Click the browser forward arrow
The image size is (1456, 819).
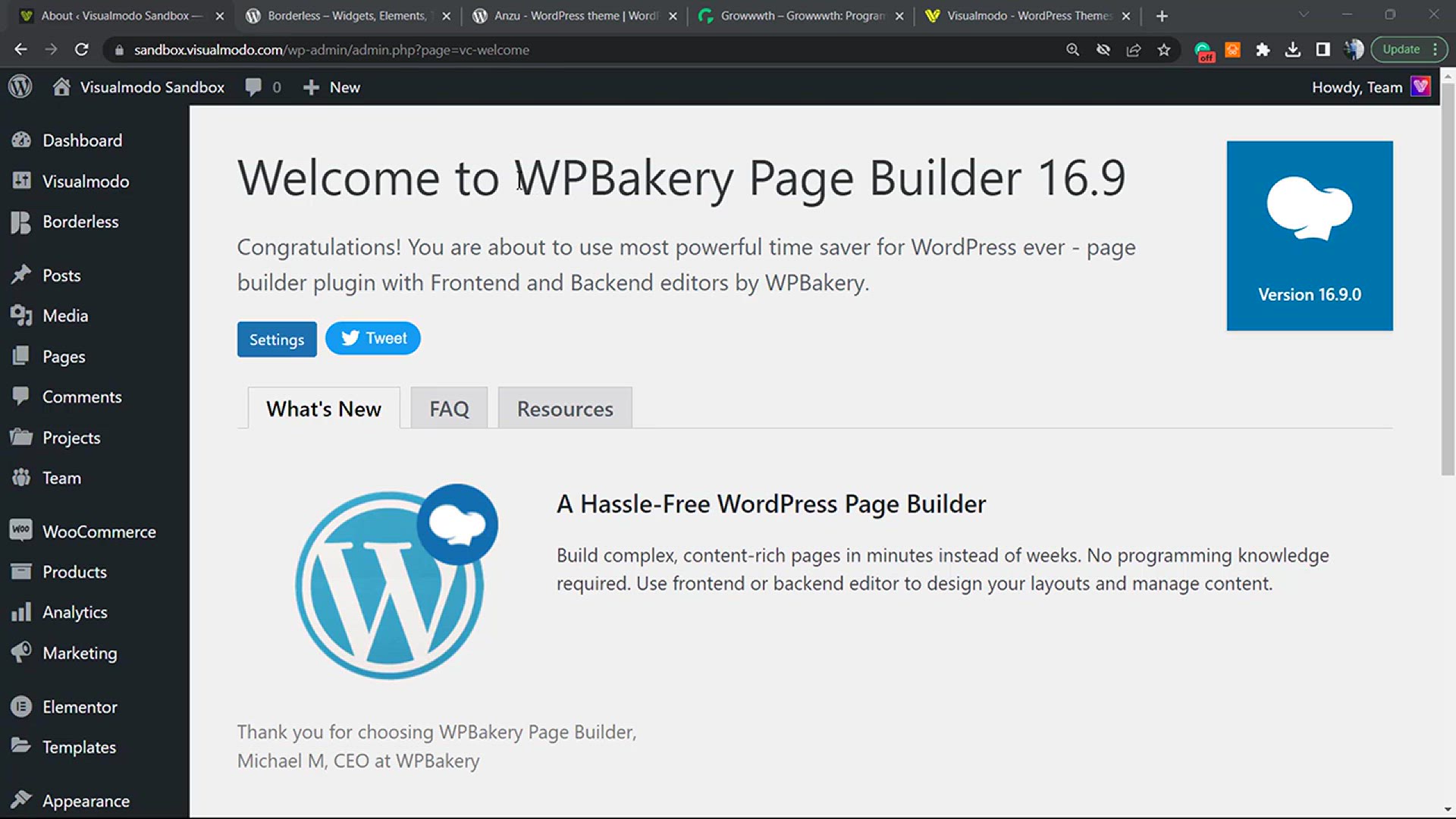pyautogui.click(x=51, y=49)
